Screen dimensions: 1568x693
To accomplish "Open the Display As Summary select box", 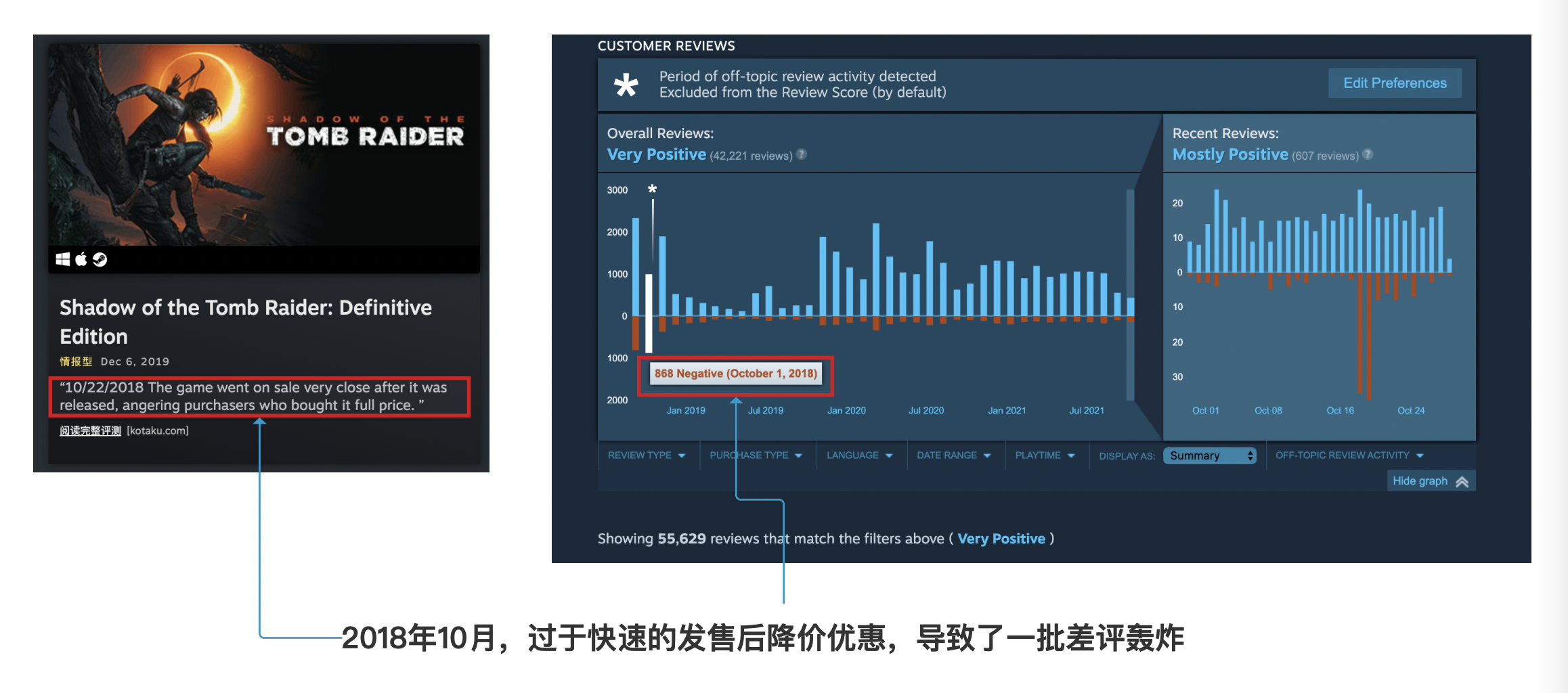I will 1209,455.
